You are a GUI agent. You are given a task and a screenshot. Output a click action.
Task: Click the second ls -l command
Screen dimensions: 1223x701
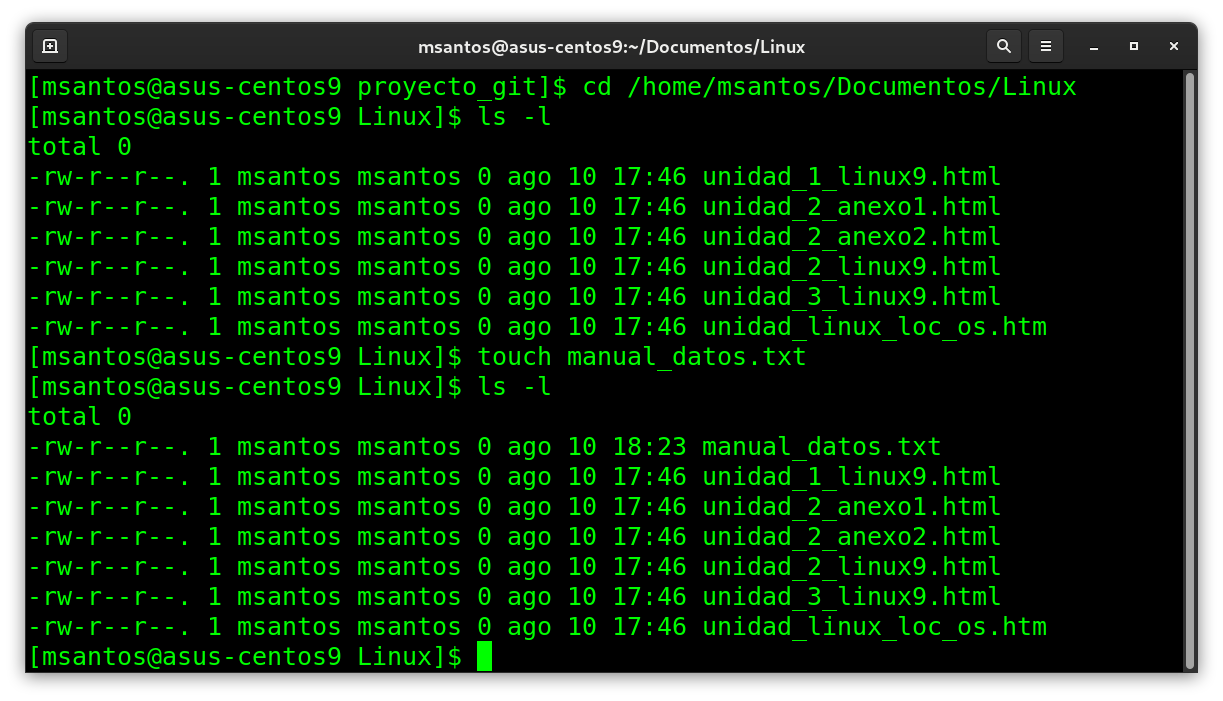[x=514, y=387]
